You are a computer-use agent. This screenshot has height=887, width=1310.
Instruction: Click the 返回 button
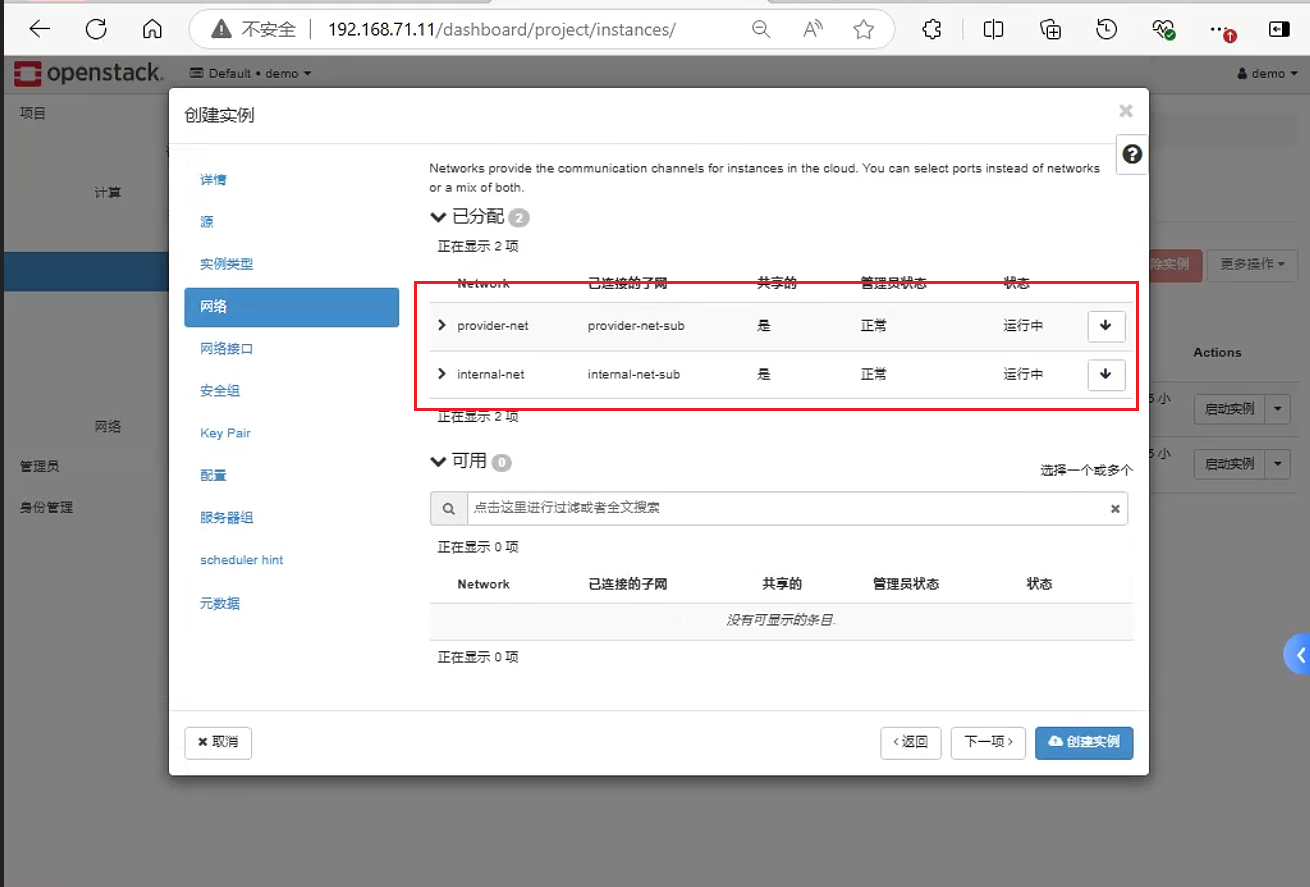click(x=911, y=743)
